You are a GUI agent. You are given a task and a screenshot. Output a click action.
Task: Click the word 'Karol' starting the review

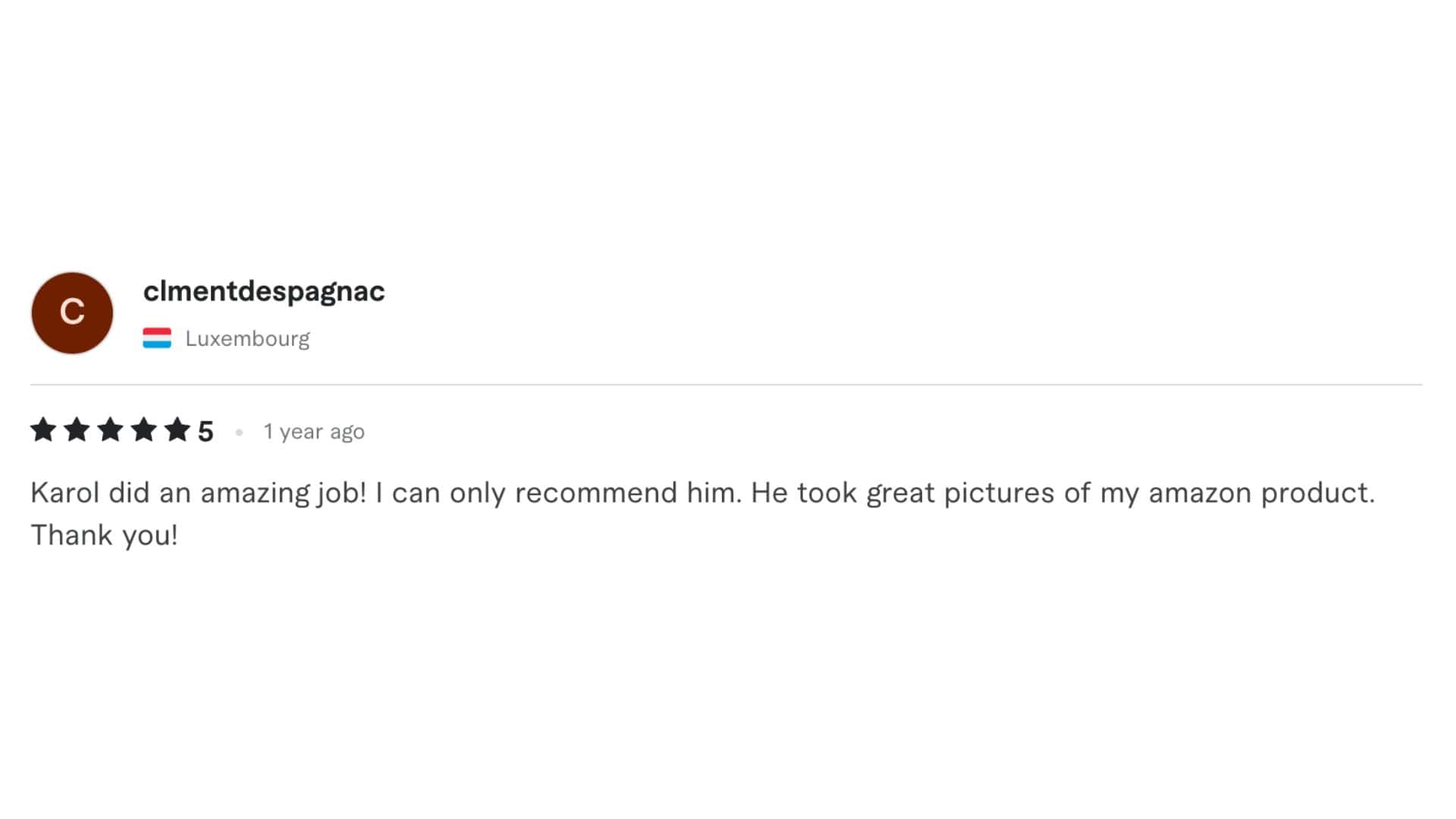coord(65,493)
